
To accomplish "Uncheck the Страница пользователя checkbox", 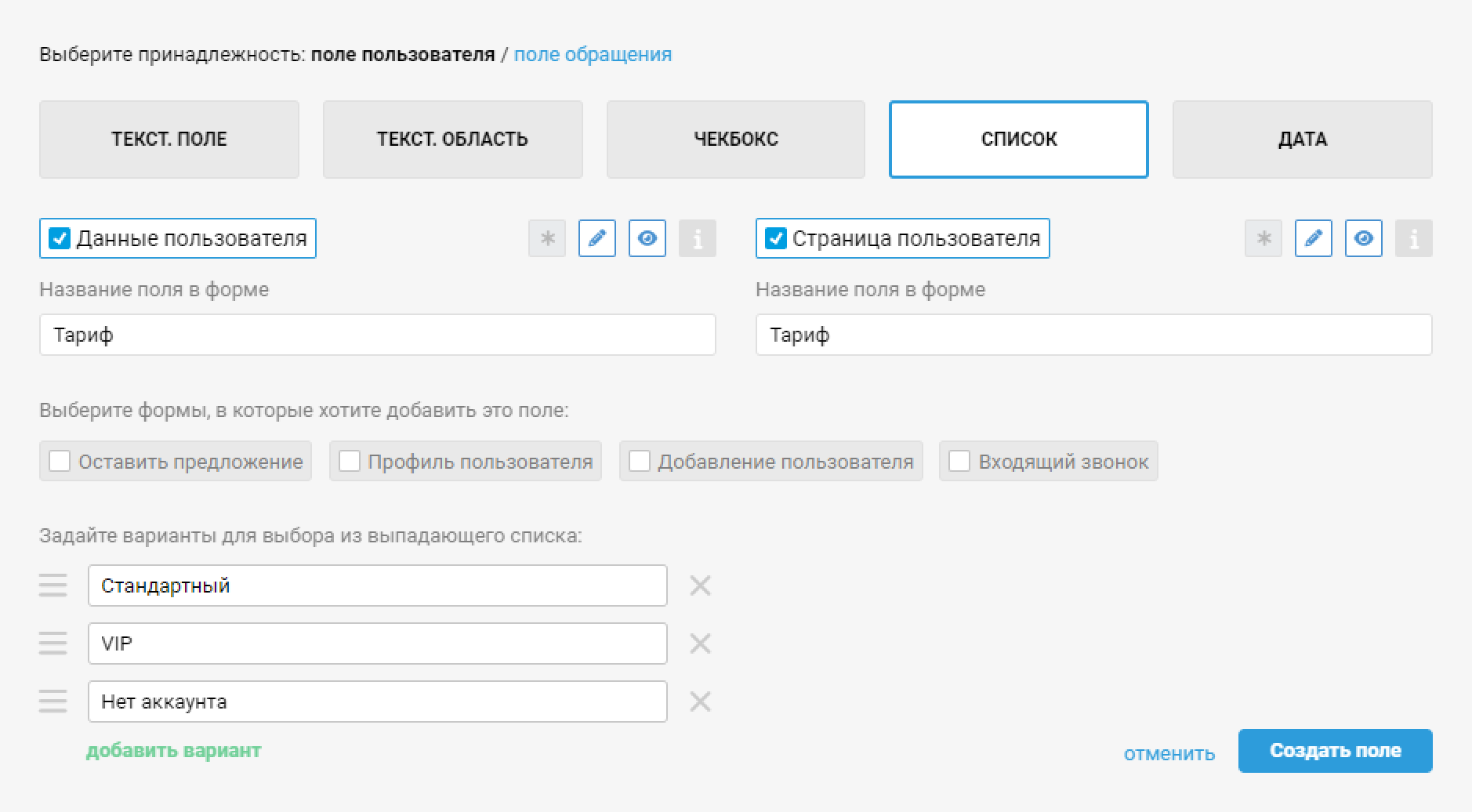I will [x=776, y=238].
